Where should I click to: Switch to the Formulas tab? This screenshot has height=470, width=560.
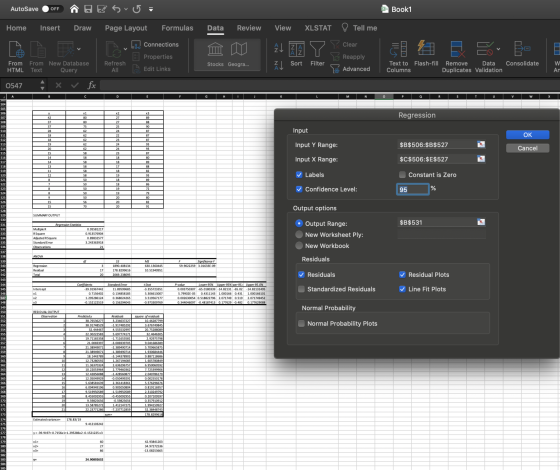pos(177,28)
